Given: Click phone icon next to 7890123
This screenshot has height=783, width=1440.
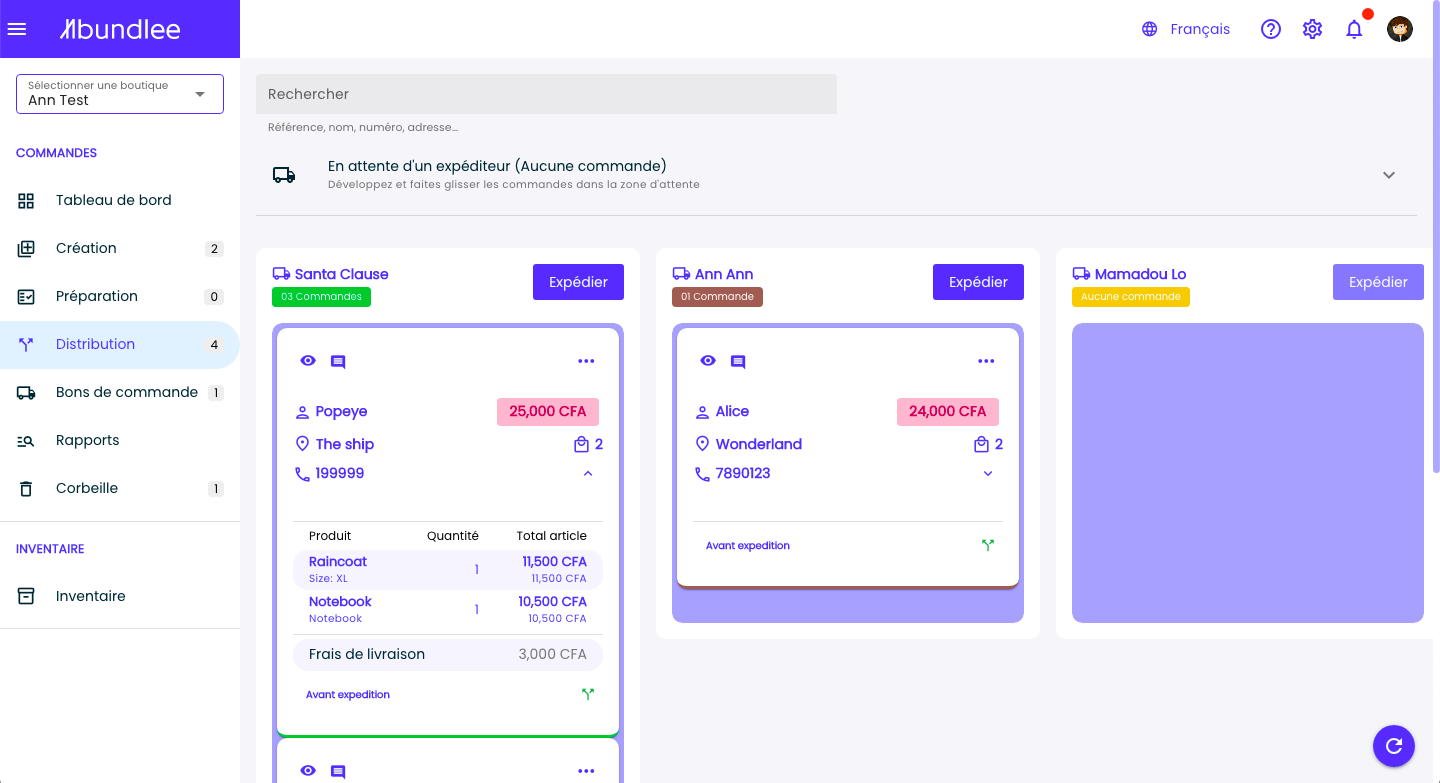Looking at the screenshot, I should point(703,474).
